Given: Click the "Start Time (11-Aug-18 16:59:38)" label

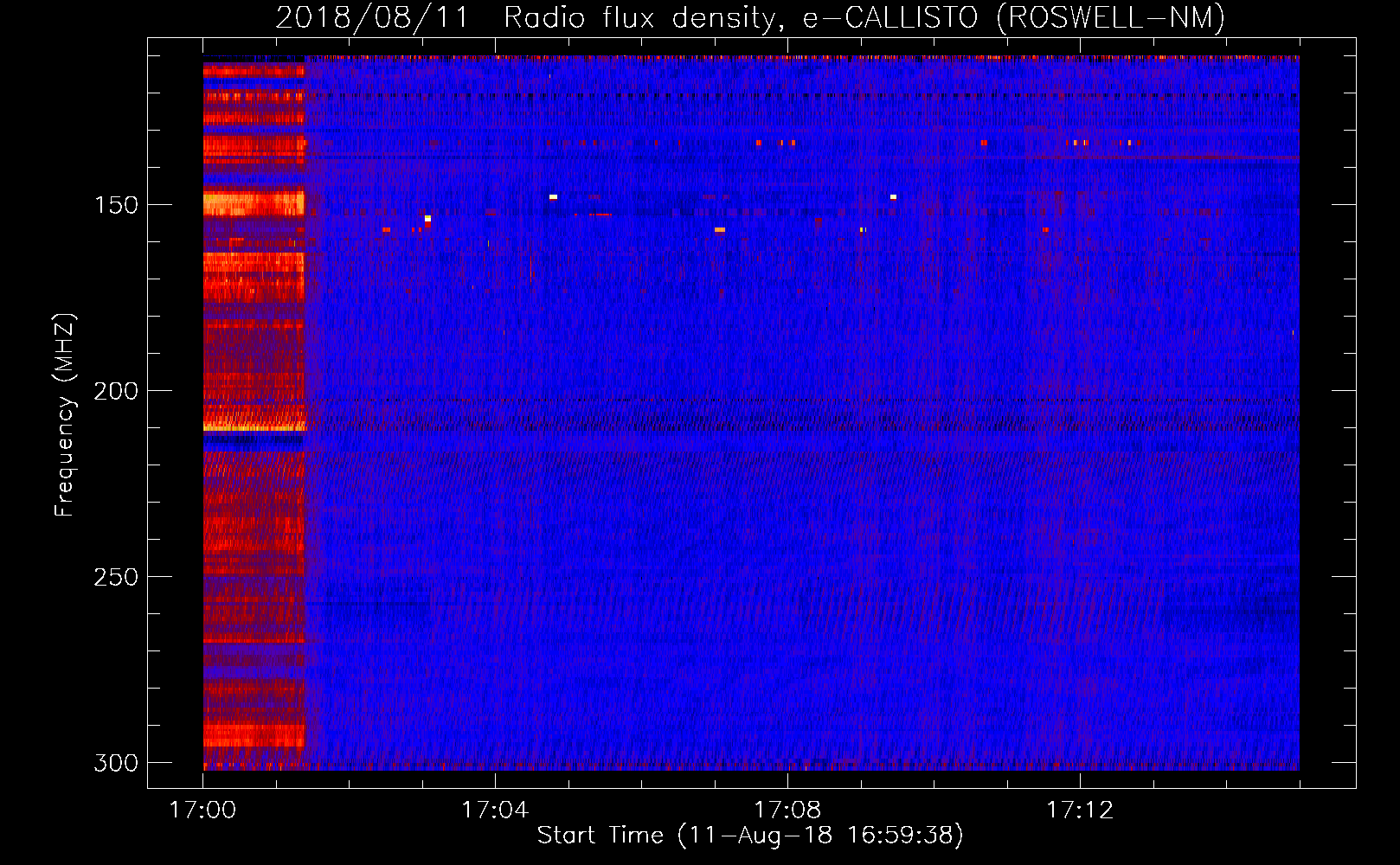Looking at the screenshot, I should [750, 836].
